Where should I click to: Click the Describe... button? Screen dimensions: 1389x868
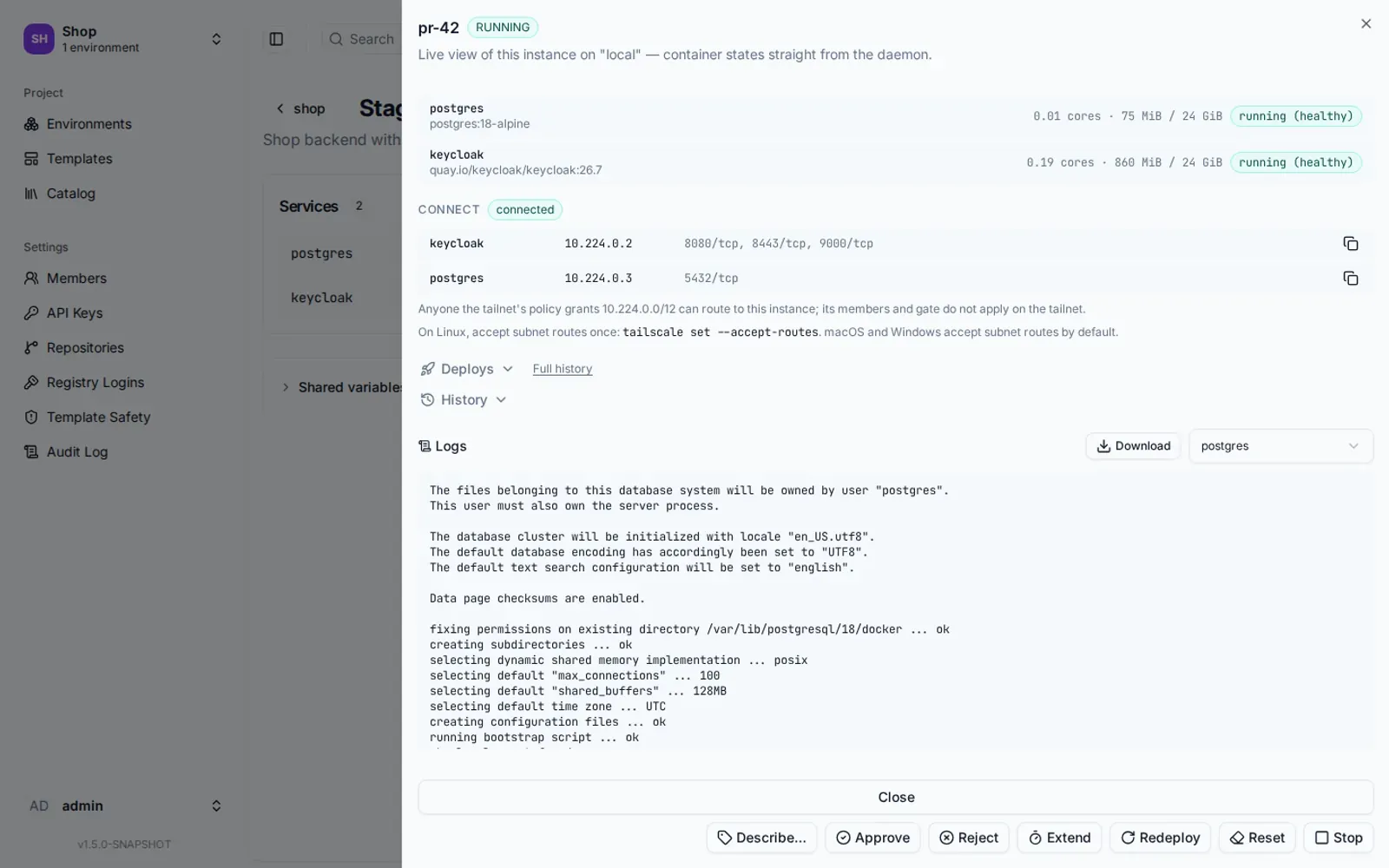761,838
